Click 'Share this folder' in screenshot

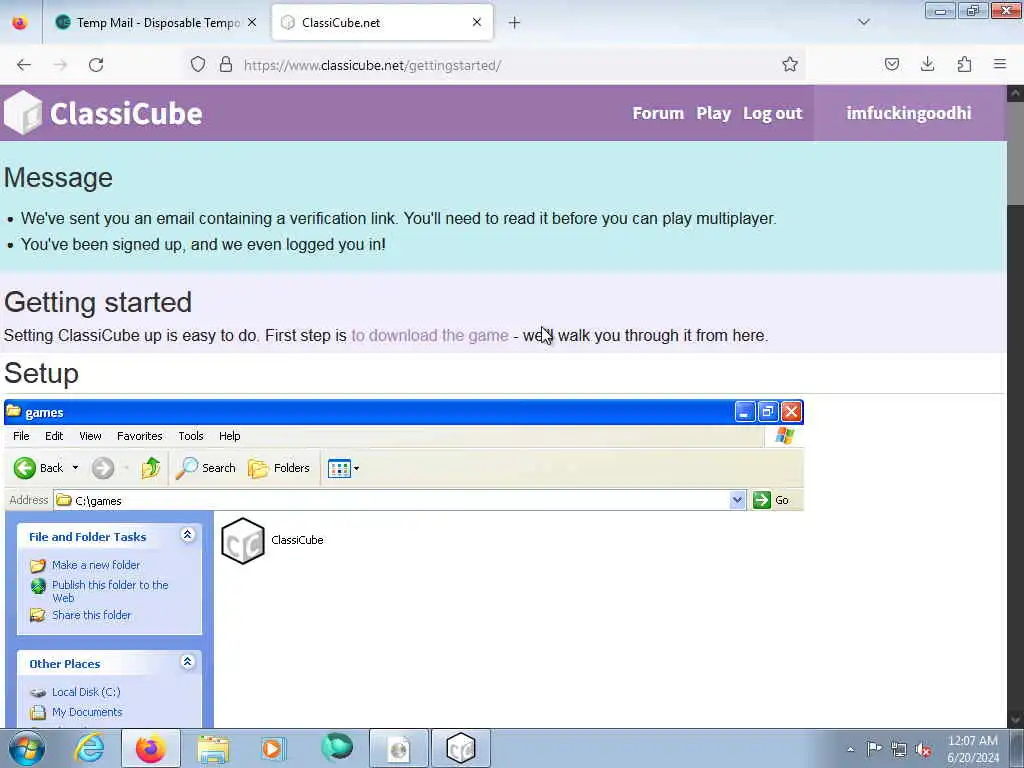tap(91, 615)
